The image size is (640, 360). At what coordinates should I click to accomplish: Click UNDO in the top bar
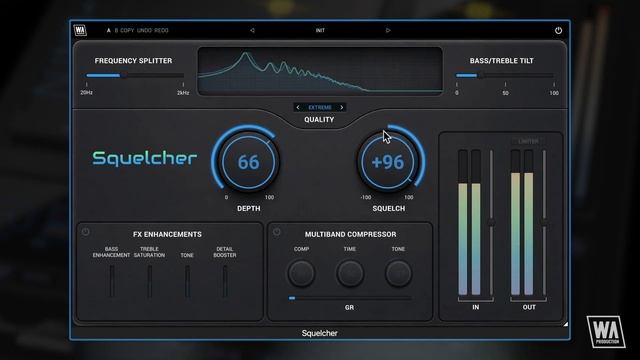point(144,30)
